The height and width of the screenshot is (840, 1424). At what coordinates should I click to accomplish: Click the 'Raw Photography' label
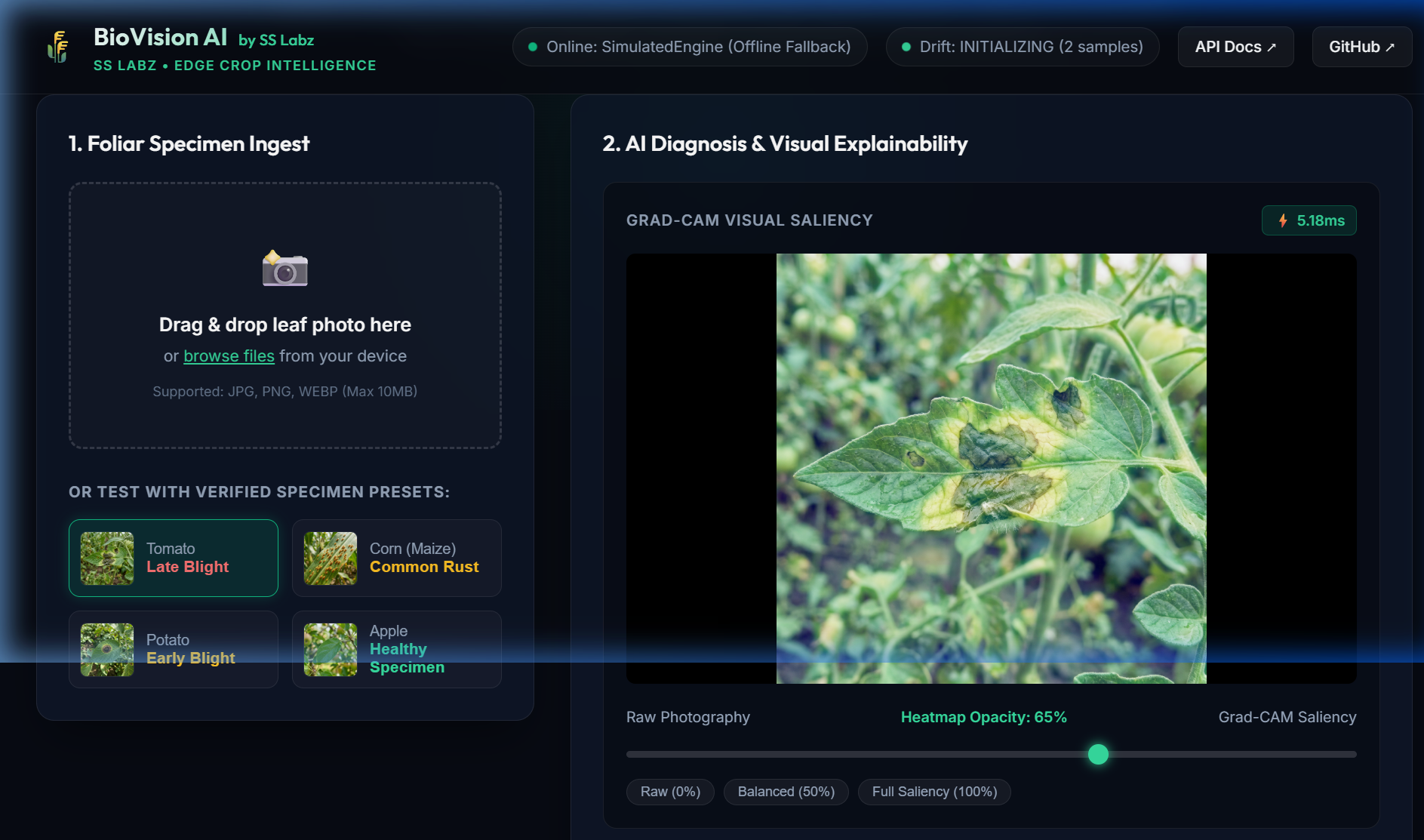coord(688,717)
